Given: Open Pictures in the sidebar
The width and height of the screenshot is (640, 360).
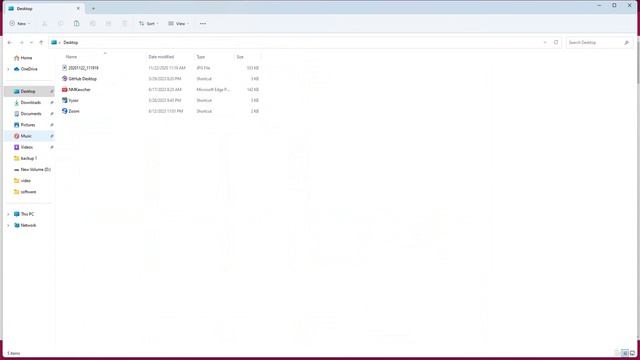Looking at the screenshot, I should click(x=29, y=125).
